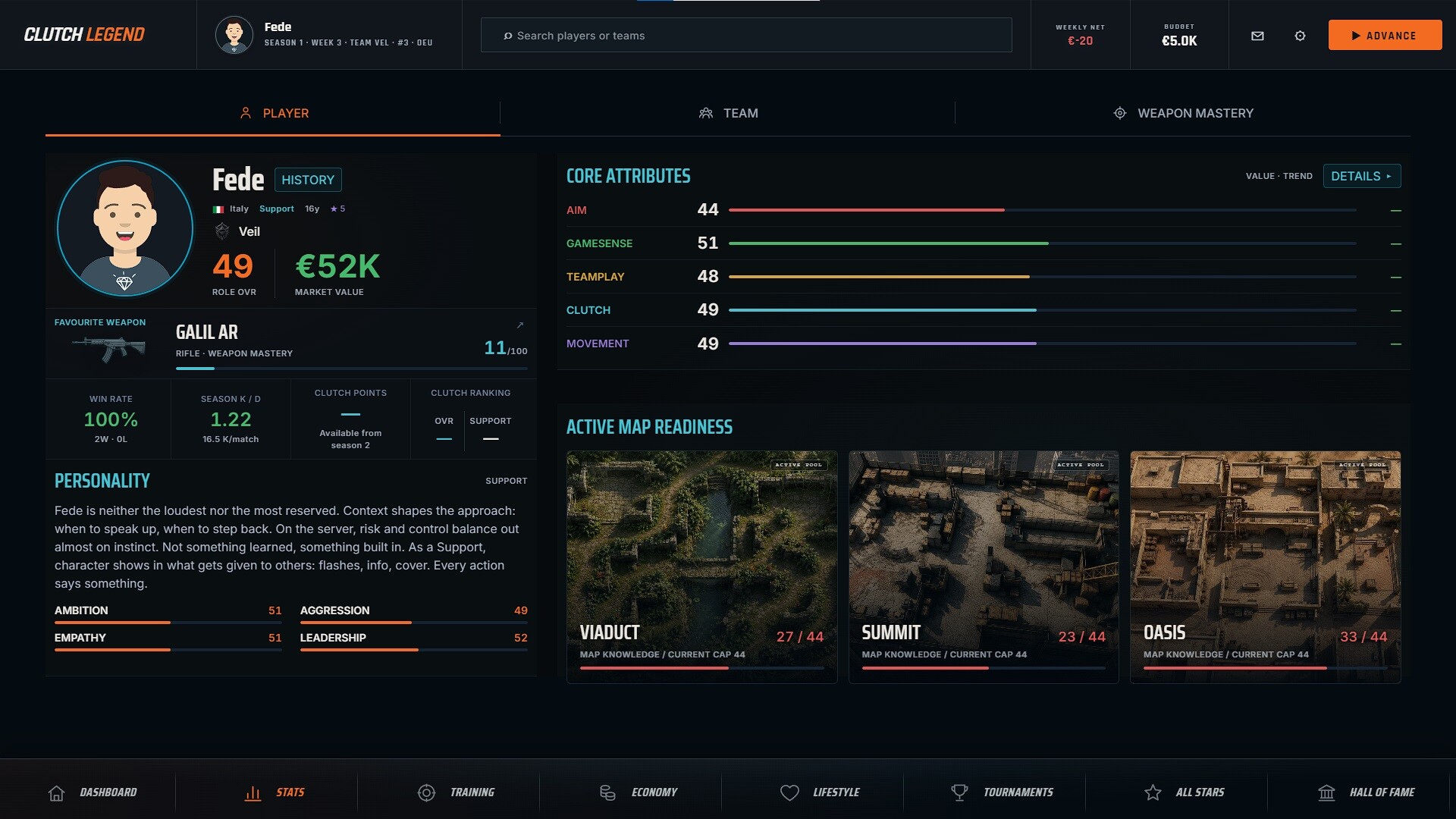Click the Economy coins icon
Image resolution: width=1456 pixels, height=819 pixels.
click(x=607, y=792)
